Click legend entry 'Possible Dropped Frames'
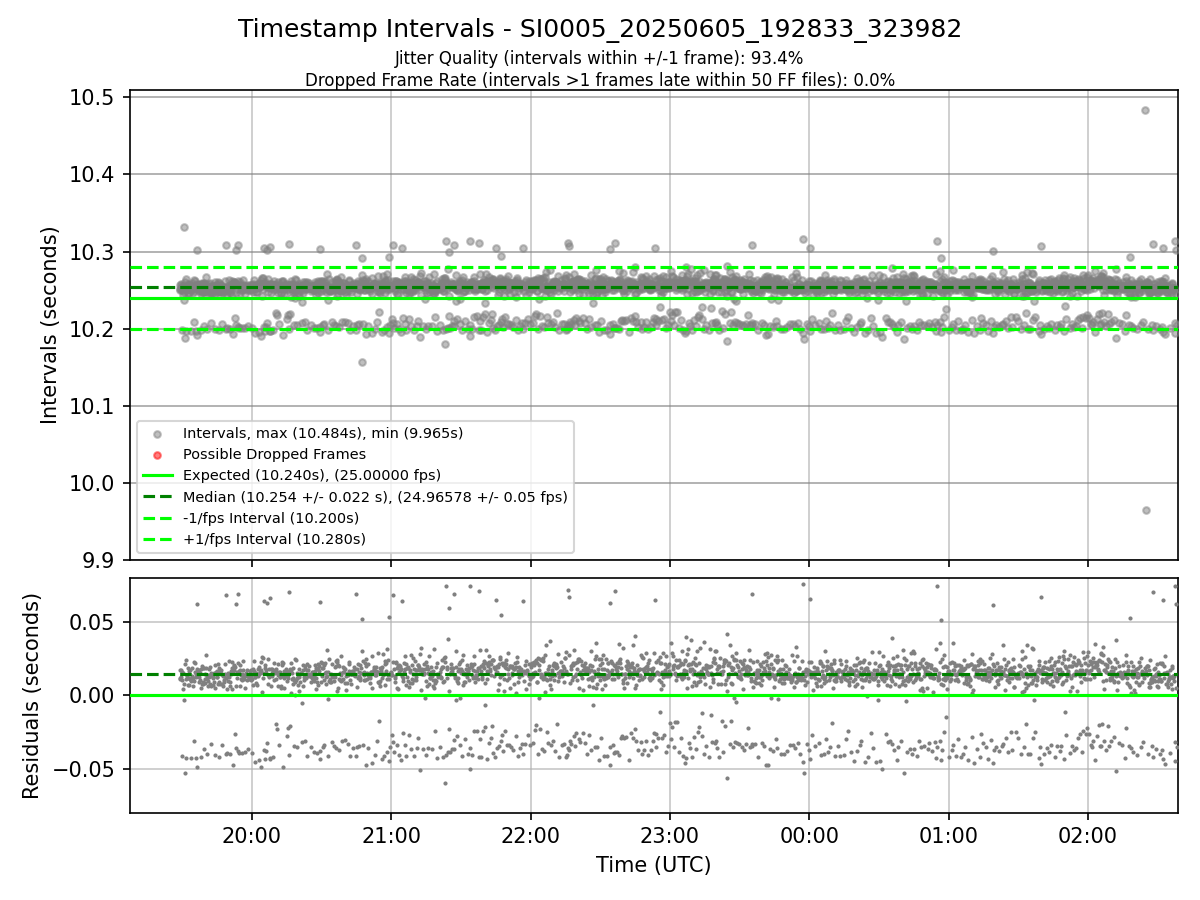1200x900 pixels. click(x=274, y=454)
